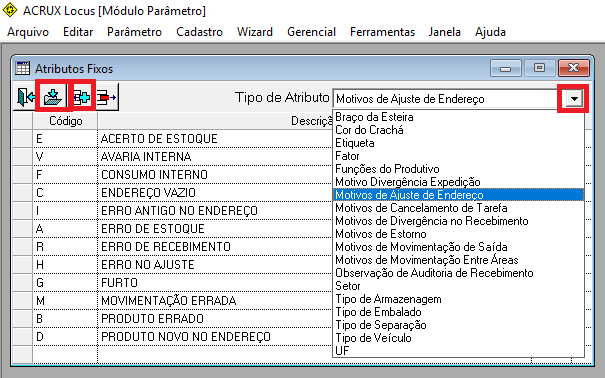Minimize the Atributos Fixos window

(x=505, y=68)
